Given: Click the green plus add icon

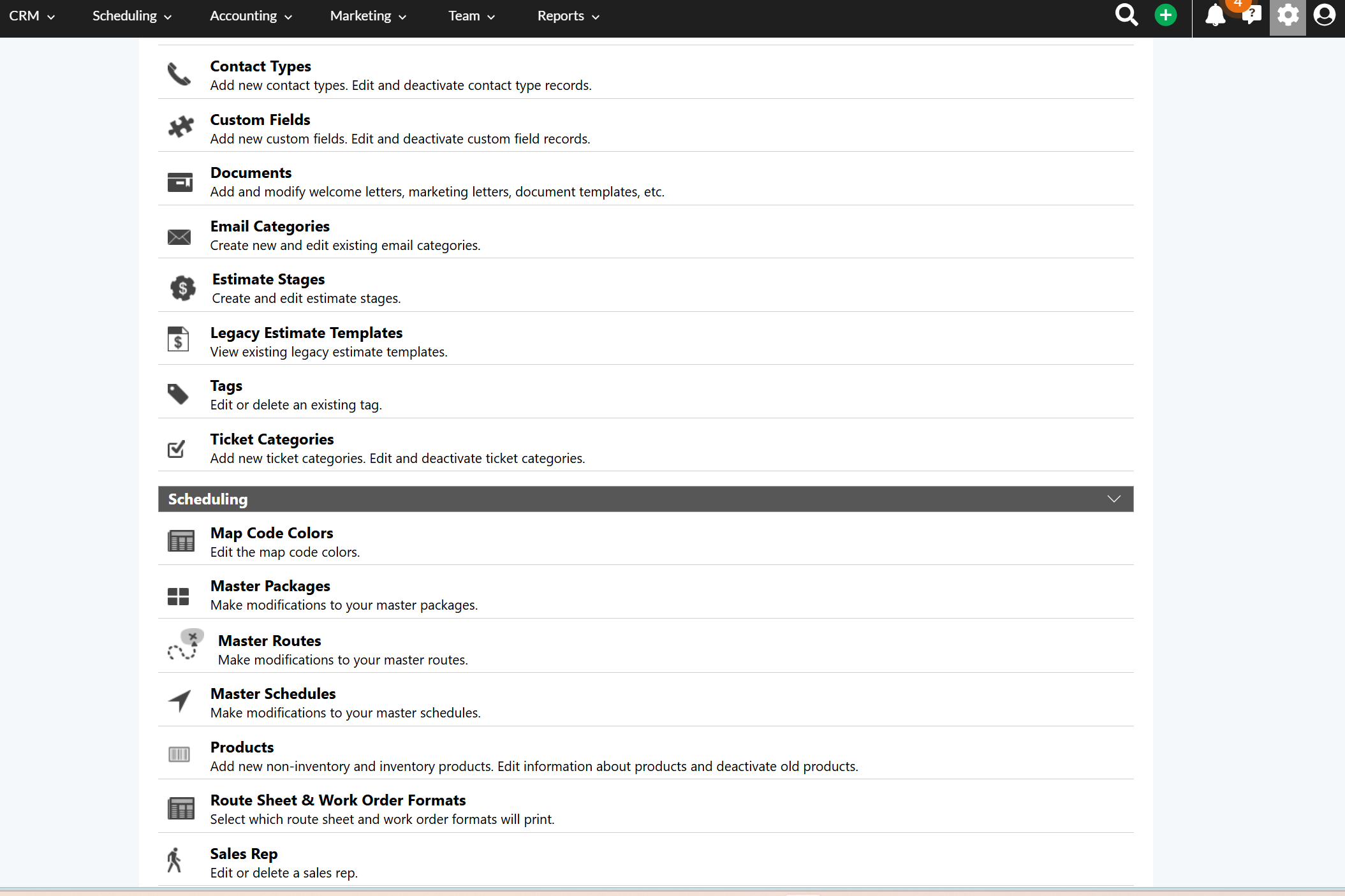Looking at the screenshot, I should (1166, 15).
